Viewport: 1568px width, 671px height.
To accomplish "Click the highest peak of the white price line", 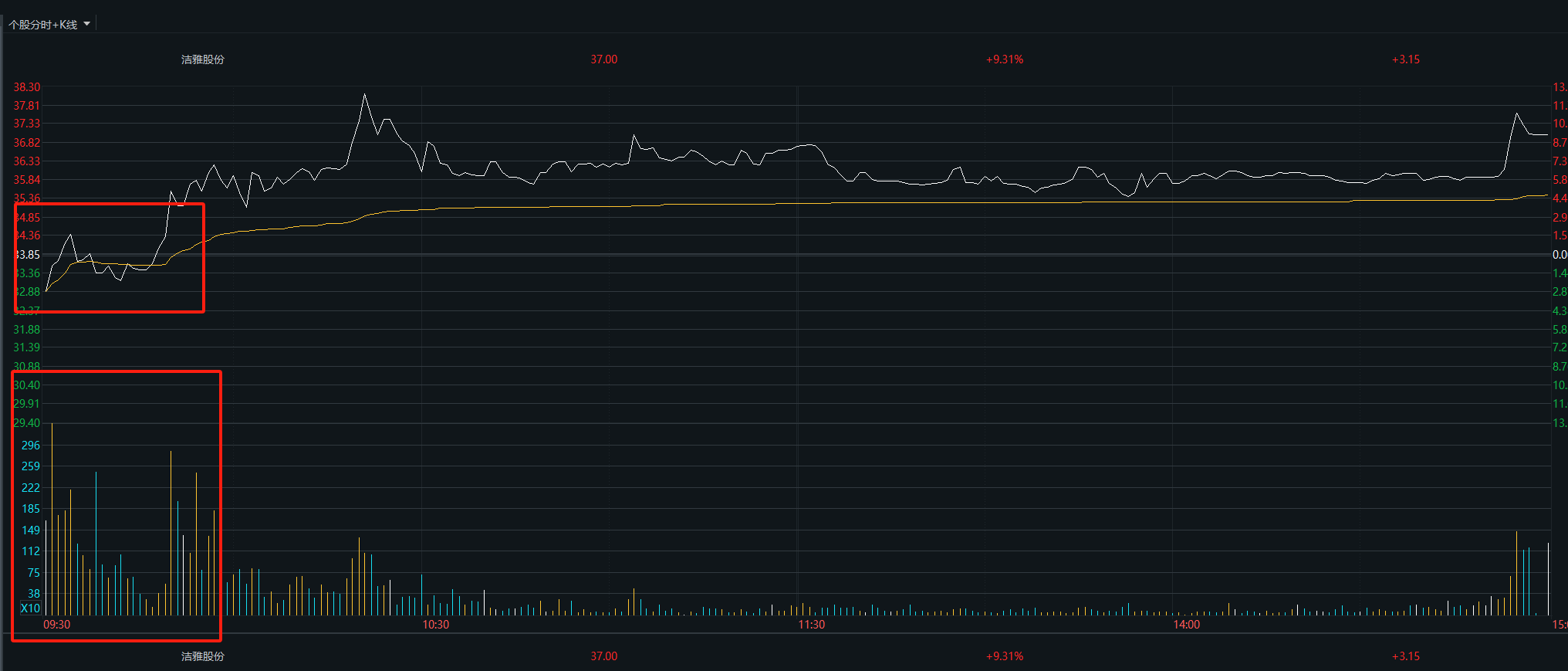I will point(365,95).
